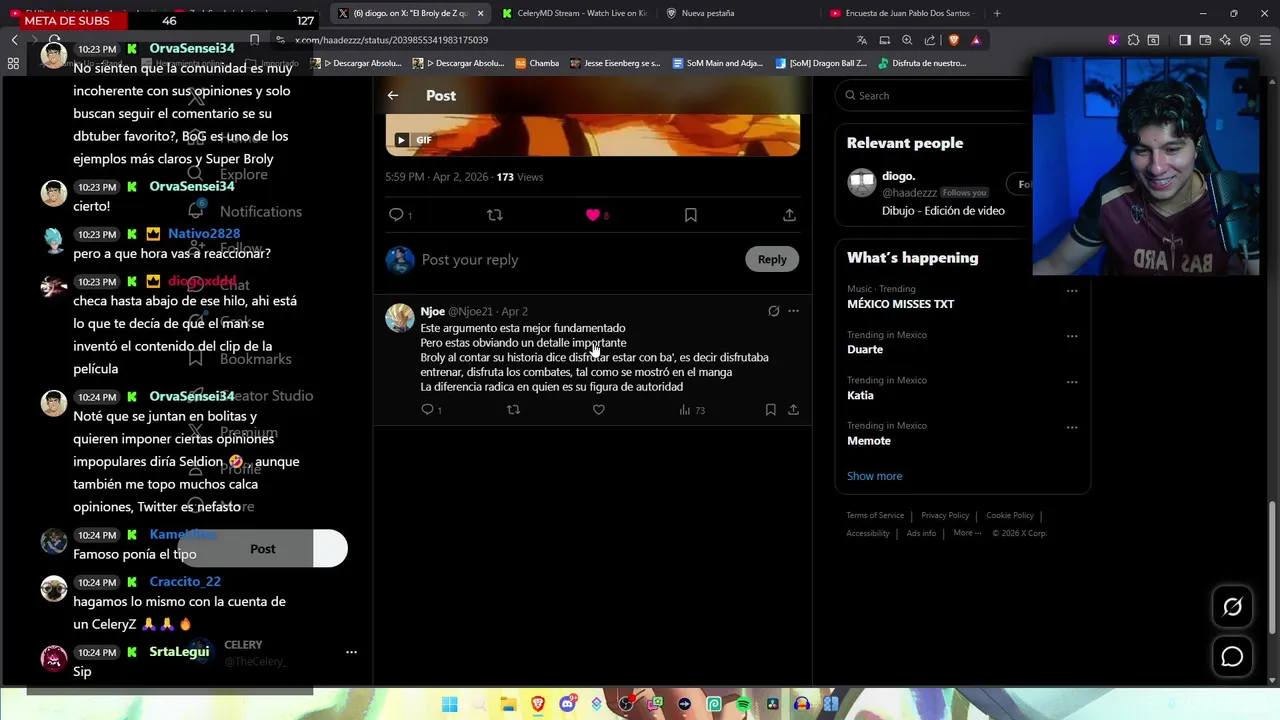Viewport: 1280px width, 720px height.
Task: Open Spotify from the taskbar
Action: click(743, 704)
